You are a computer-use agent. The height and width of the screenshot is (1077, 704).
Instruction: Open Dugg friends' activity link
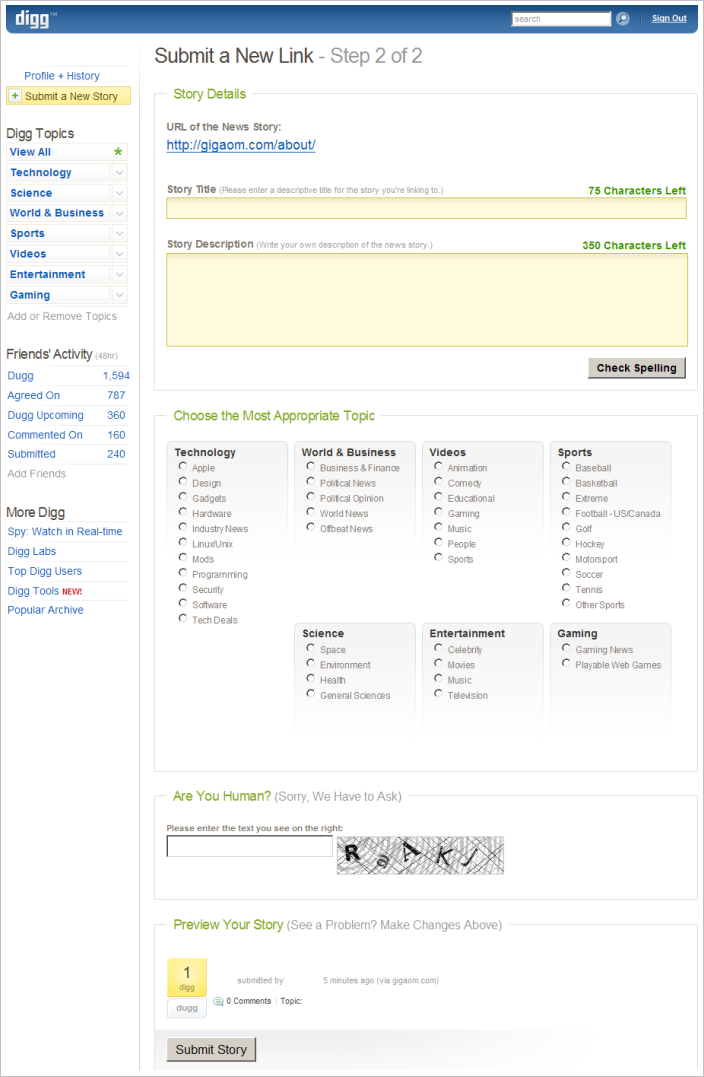tap(21, 376)
